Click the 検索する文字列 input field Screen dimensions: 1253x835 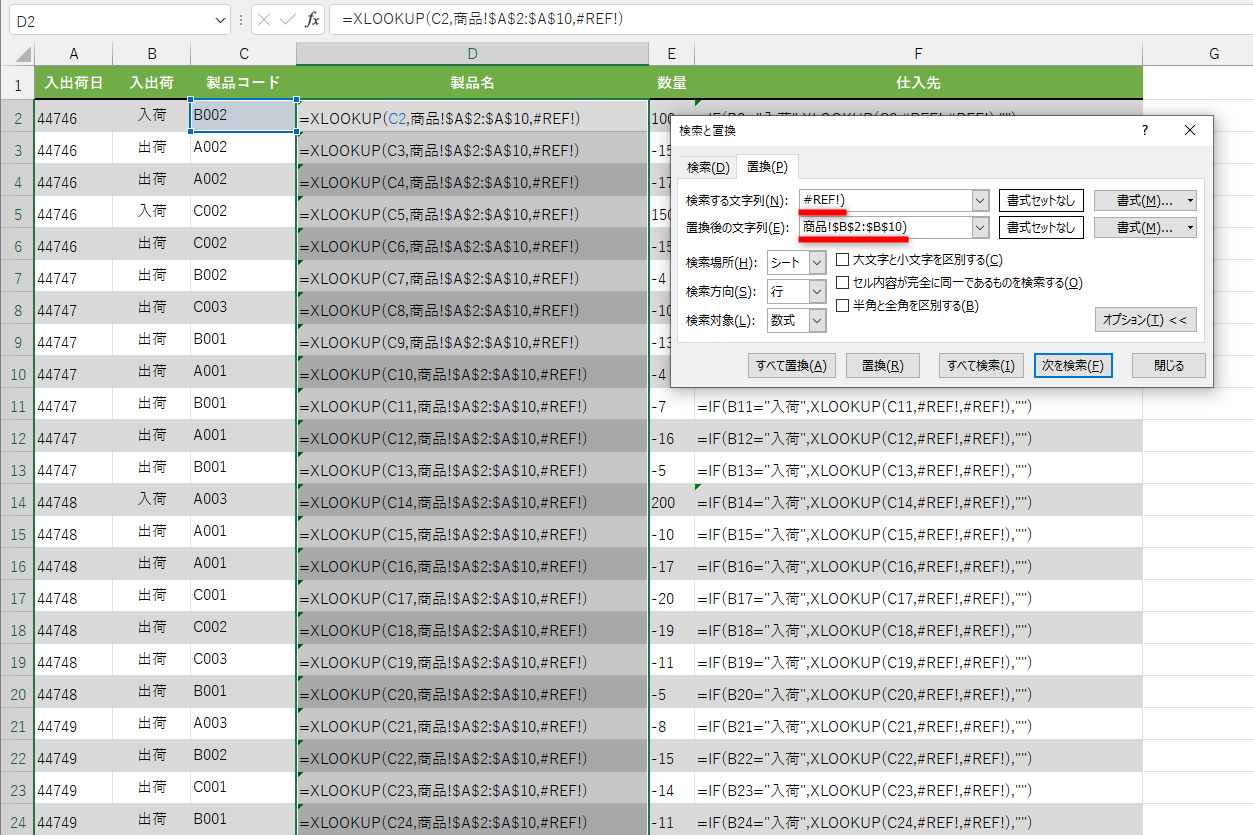(885, 200)
